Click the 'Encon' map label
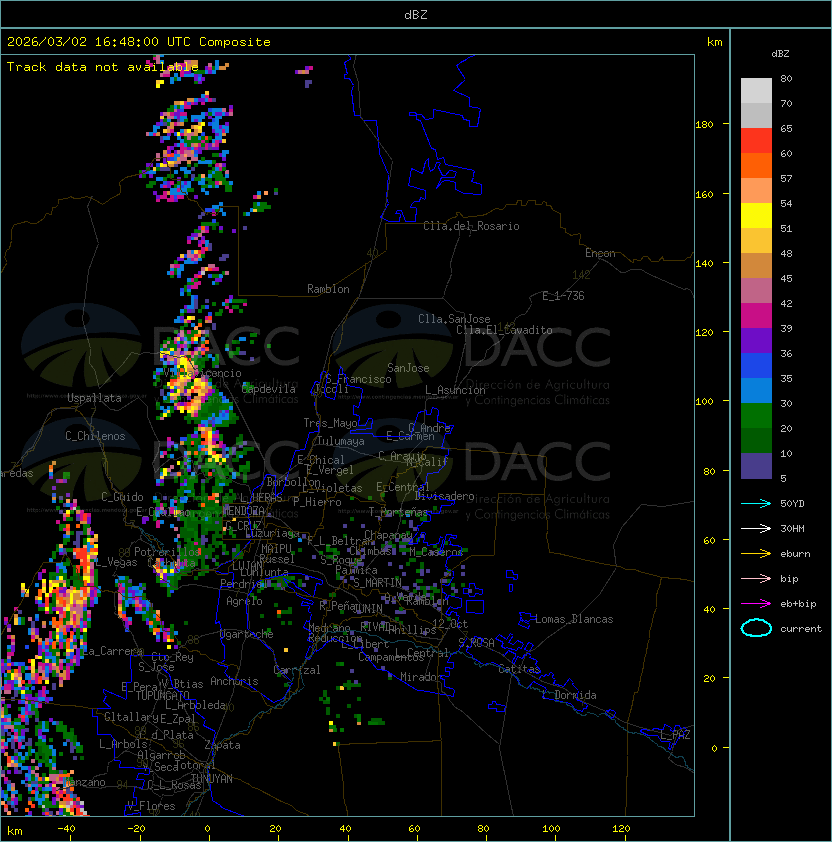 (600, 253)
